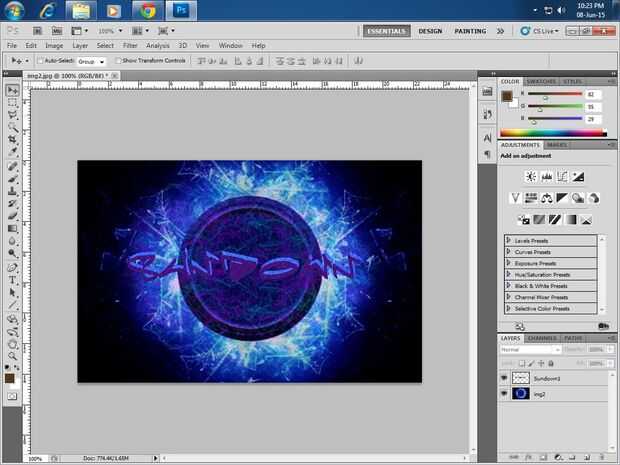The image size is (620, 465).
Task: Select the Gradient tool
Action: [13, 228]
